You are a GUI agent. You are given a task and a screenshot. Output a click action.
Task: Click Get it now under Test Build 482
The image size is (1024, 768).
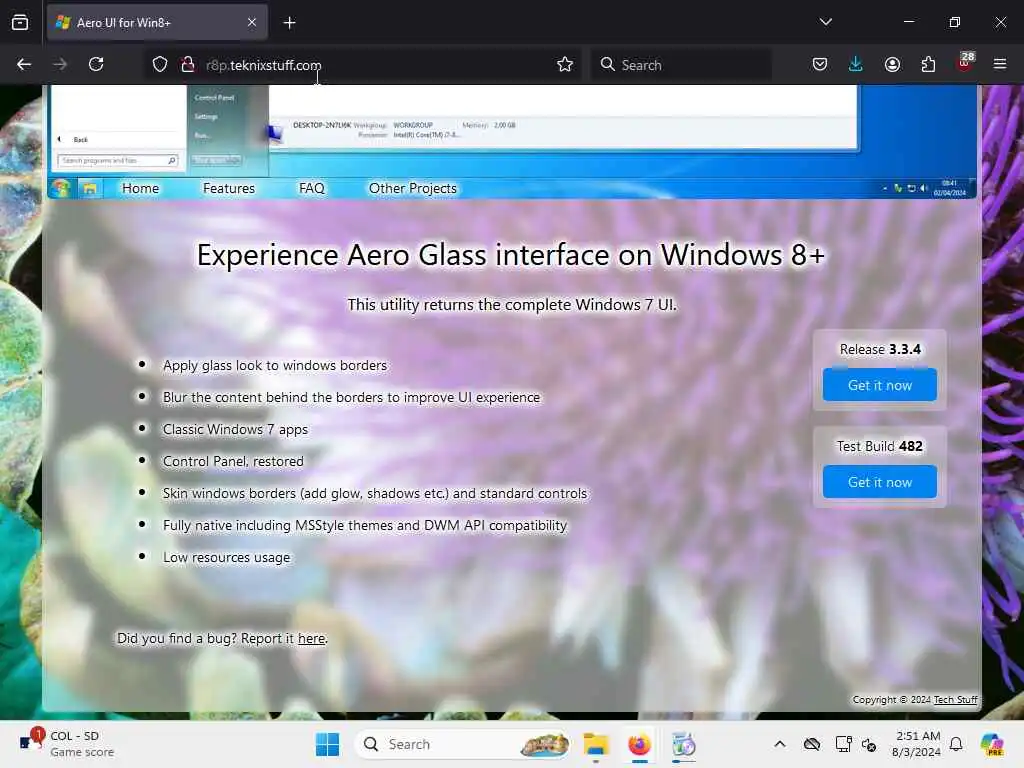pos(880,482)
